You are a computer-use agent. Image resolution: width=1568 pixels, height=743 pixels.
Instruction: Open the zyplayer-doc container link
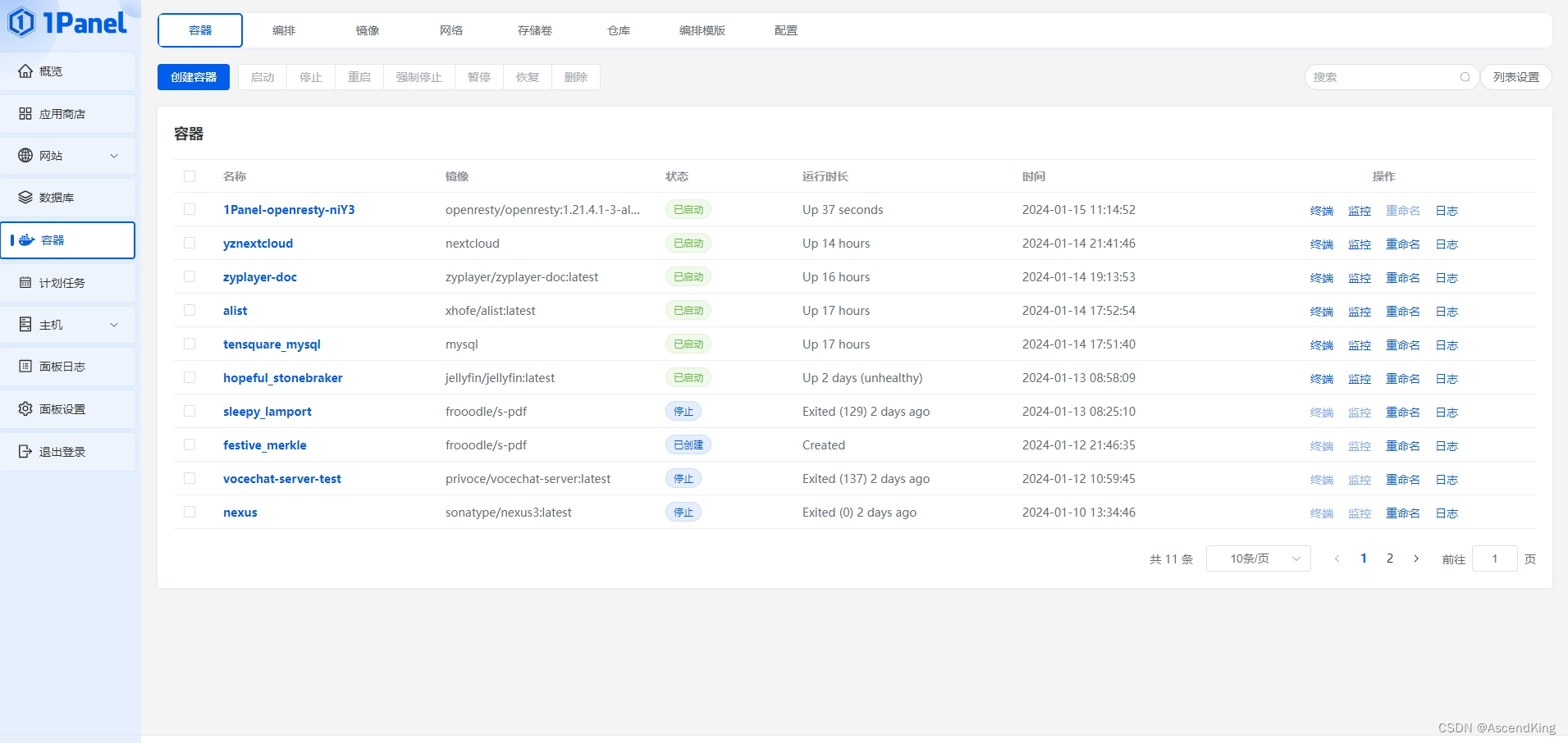(260, 277)
